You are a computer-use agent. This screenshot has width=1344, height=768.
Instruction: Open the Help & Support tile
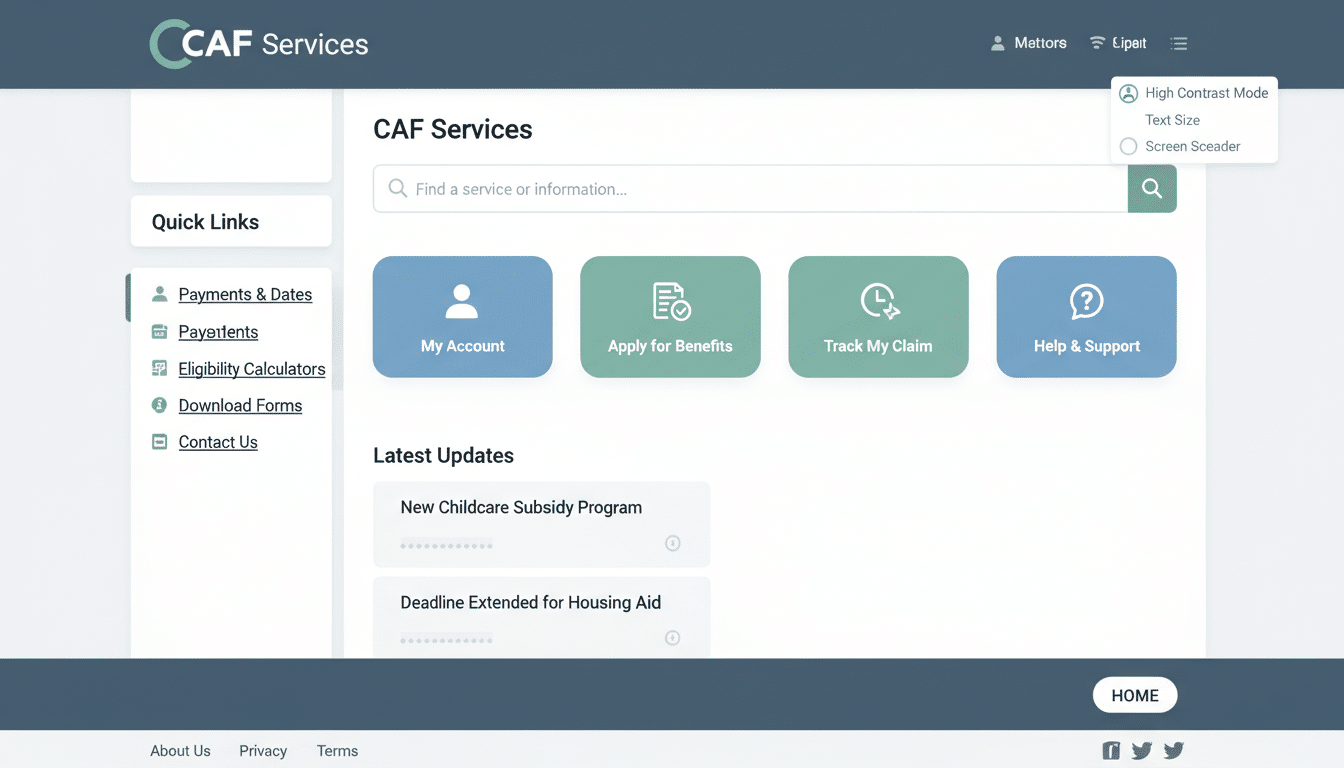pyautogui.click(x=1086, y=317)
